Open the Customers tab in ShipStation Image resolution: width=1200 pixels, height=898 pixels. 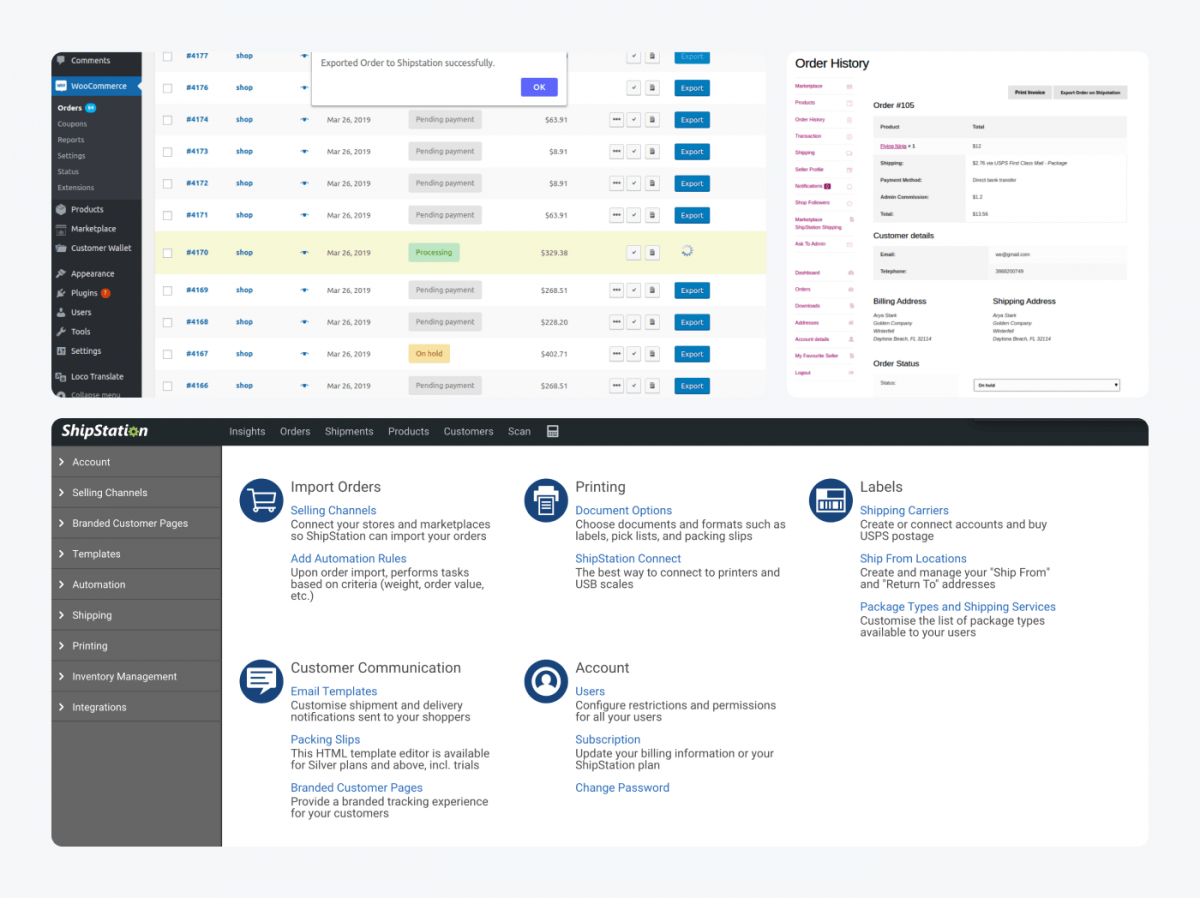tap(469, 432)
